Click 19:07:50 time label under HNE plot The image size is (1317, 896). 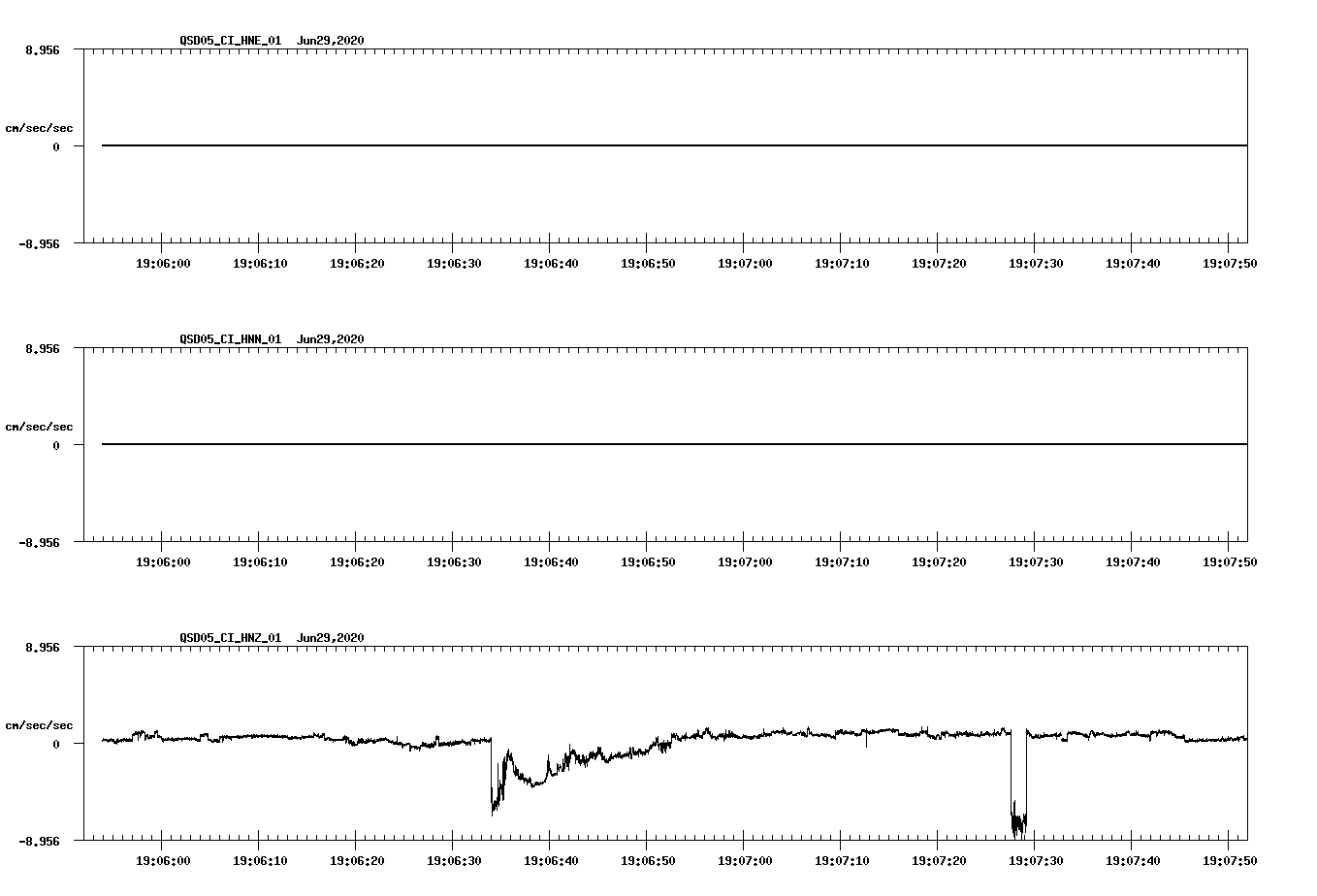(x=1230, y=264)
